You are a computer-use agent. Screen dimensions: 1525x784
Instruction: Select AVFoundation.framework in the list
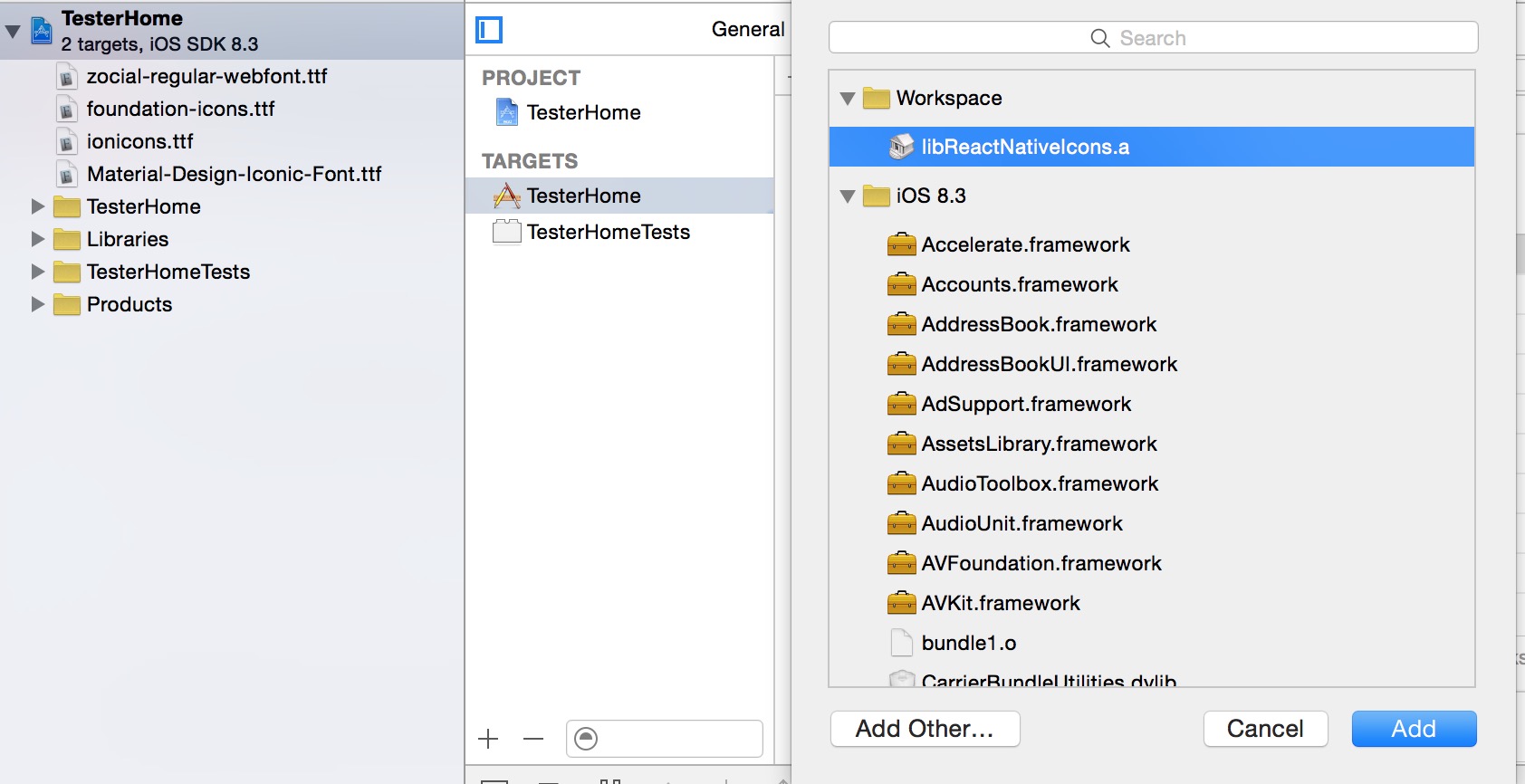pyautogui.click(x=1152, y=563)
